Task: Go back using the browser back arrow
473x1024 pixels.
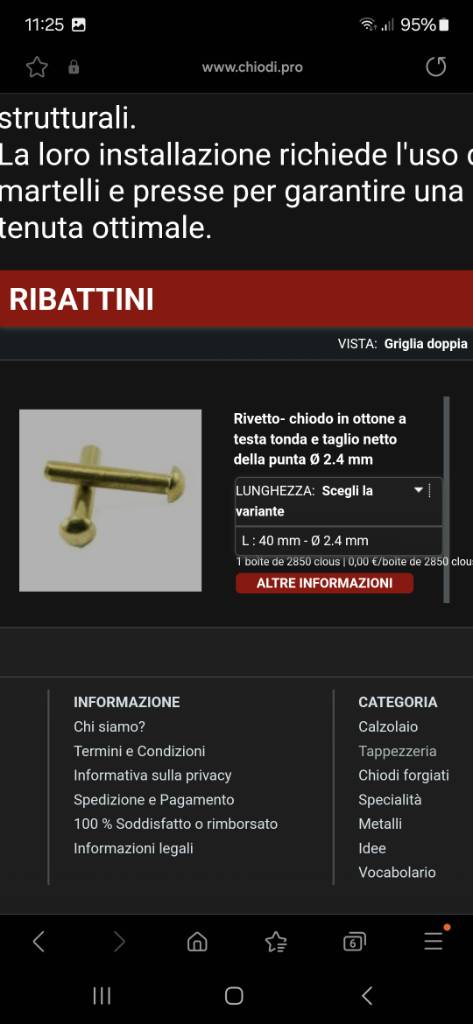Action: pos(39,941)
